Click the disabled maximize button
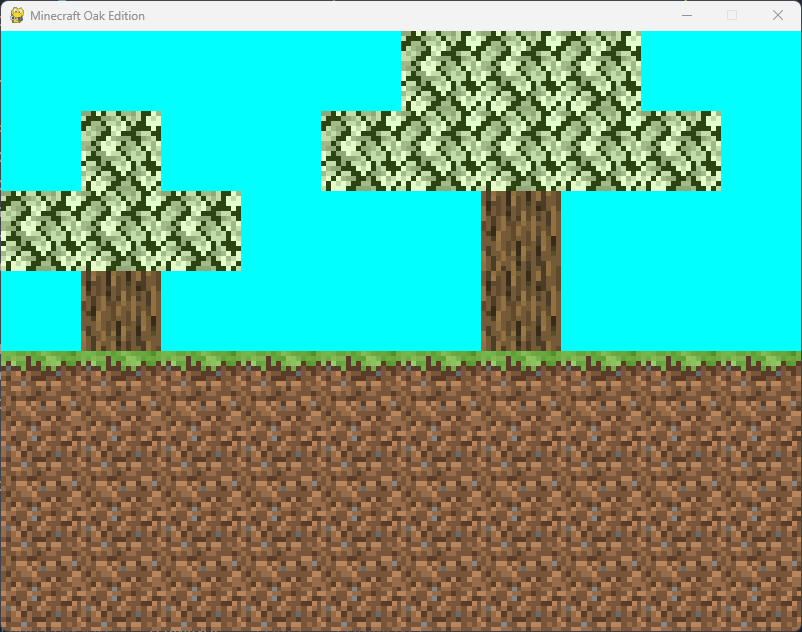Screen dimensions: 802x632 pyautogui.click(x=732, y=15)
